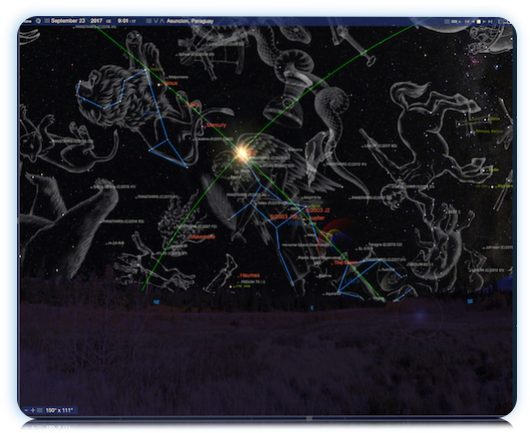Viewport: 530px width, 433px height.
Task: Zoom in with the plus button
Action: pos(33,410)
